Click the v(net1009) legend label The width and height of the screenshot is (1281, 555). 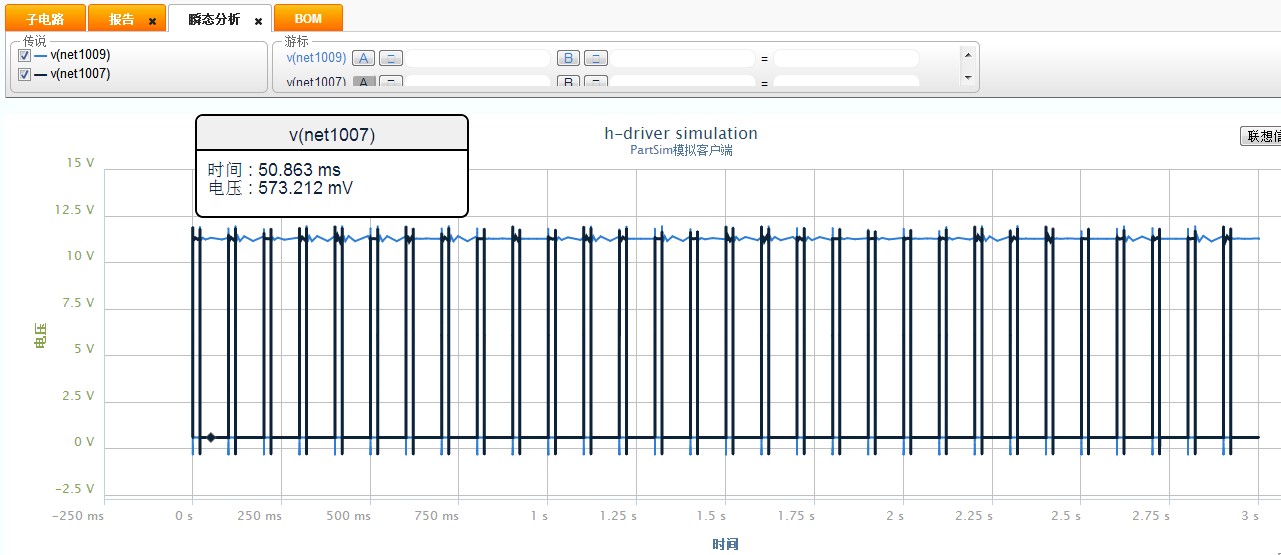click(x=80, y=55)
